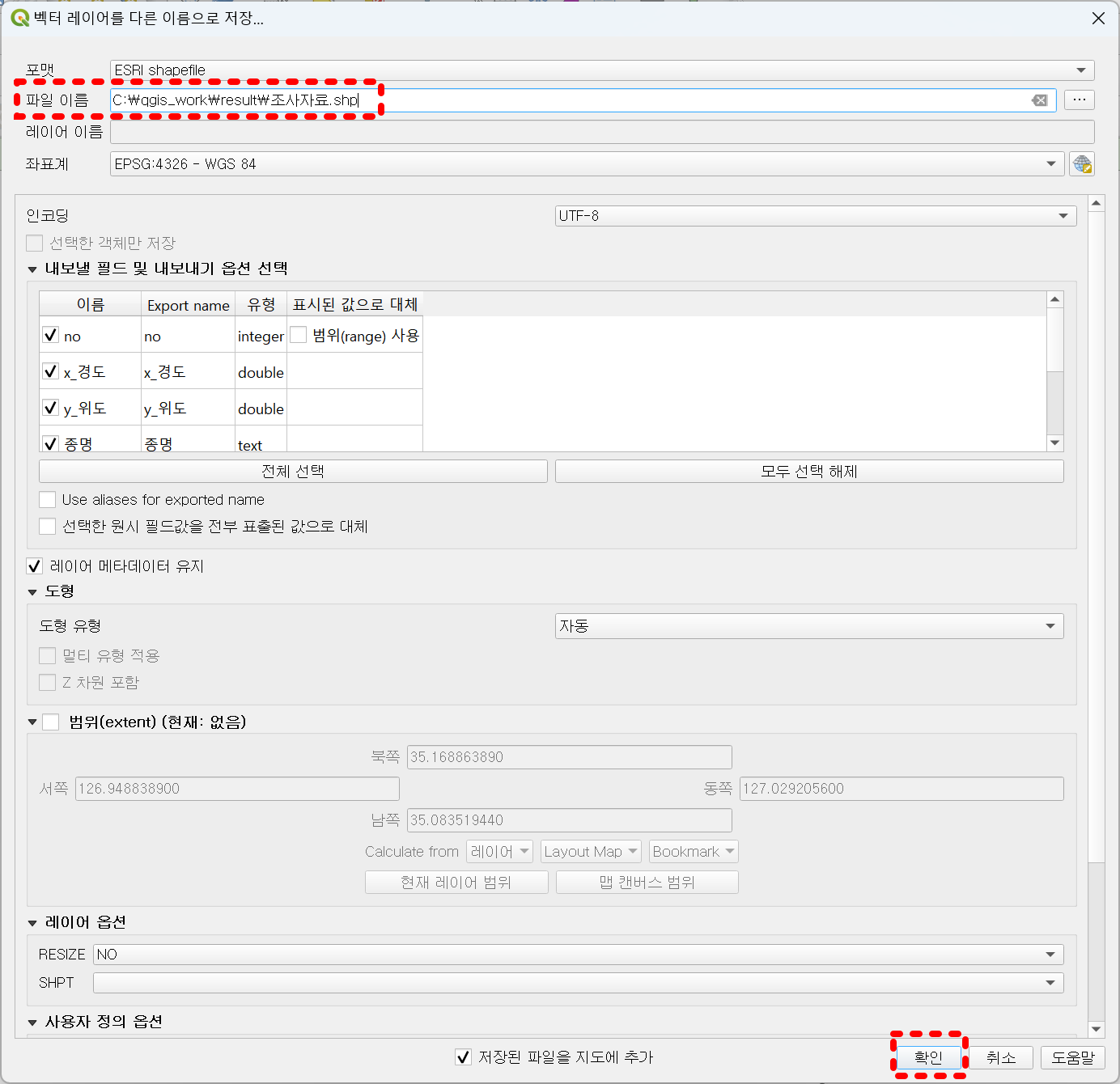The height and width of the screenshot is (1084, 1120).
Task: Click the 모두 선택 해제 button
Action: click(x=809, y=472)
